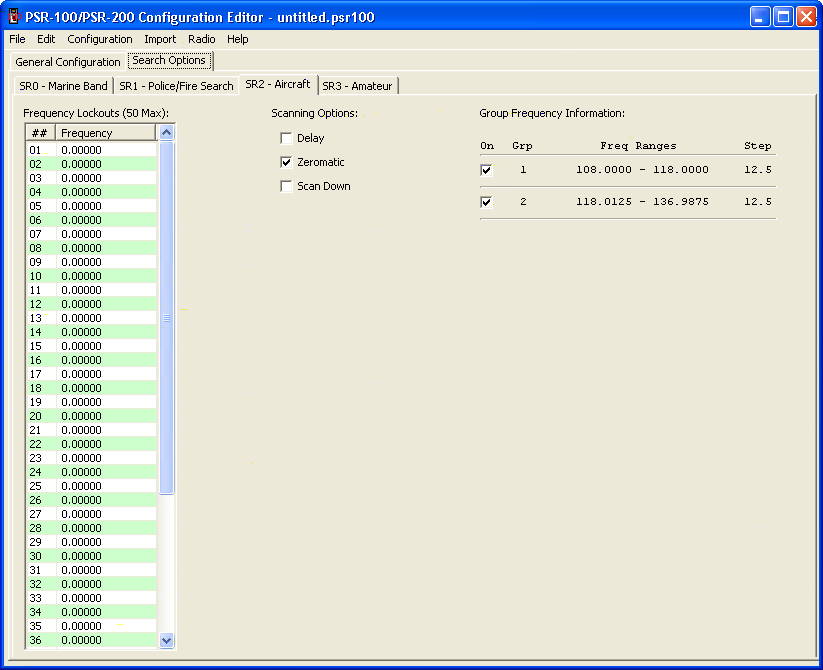Click scroll down arrow in lockouts list
The width and height of the screenshot is (823, 670).
click(x=167, y=640)
